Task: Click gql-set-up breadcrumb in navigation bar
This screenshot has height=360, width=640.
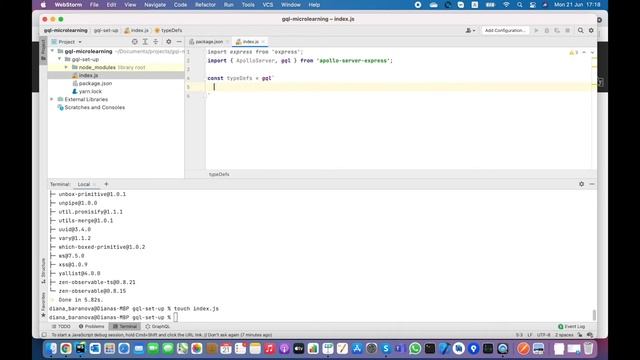Action: [x=106, y=30]
